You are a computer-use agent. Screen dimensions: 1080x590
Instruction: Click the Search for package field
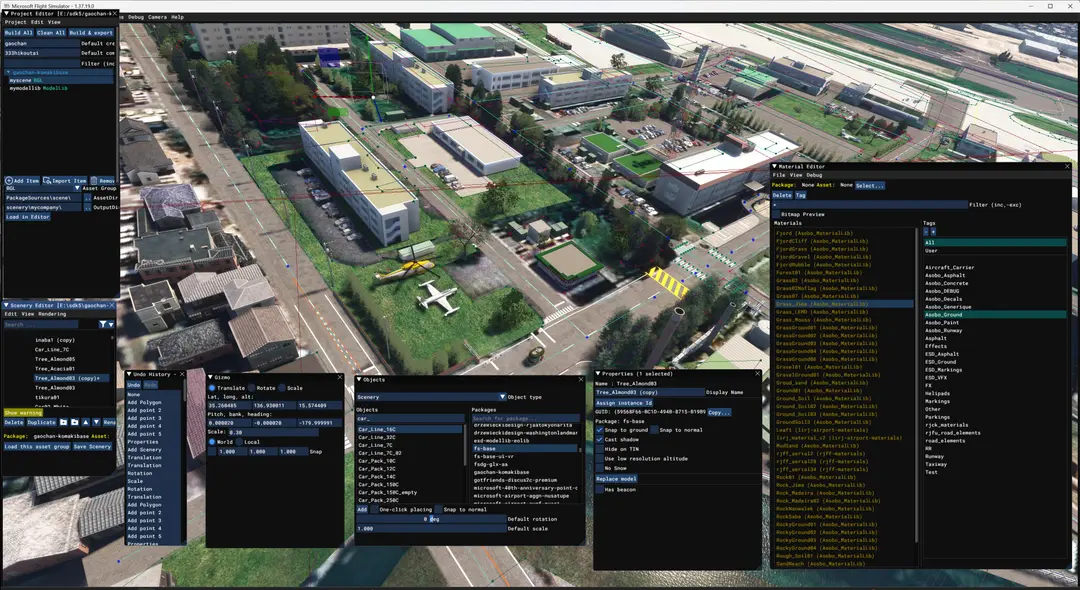coord(525,418)
